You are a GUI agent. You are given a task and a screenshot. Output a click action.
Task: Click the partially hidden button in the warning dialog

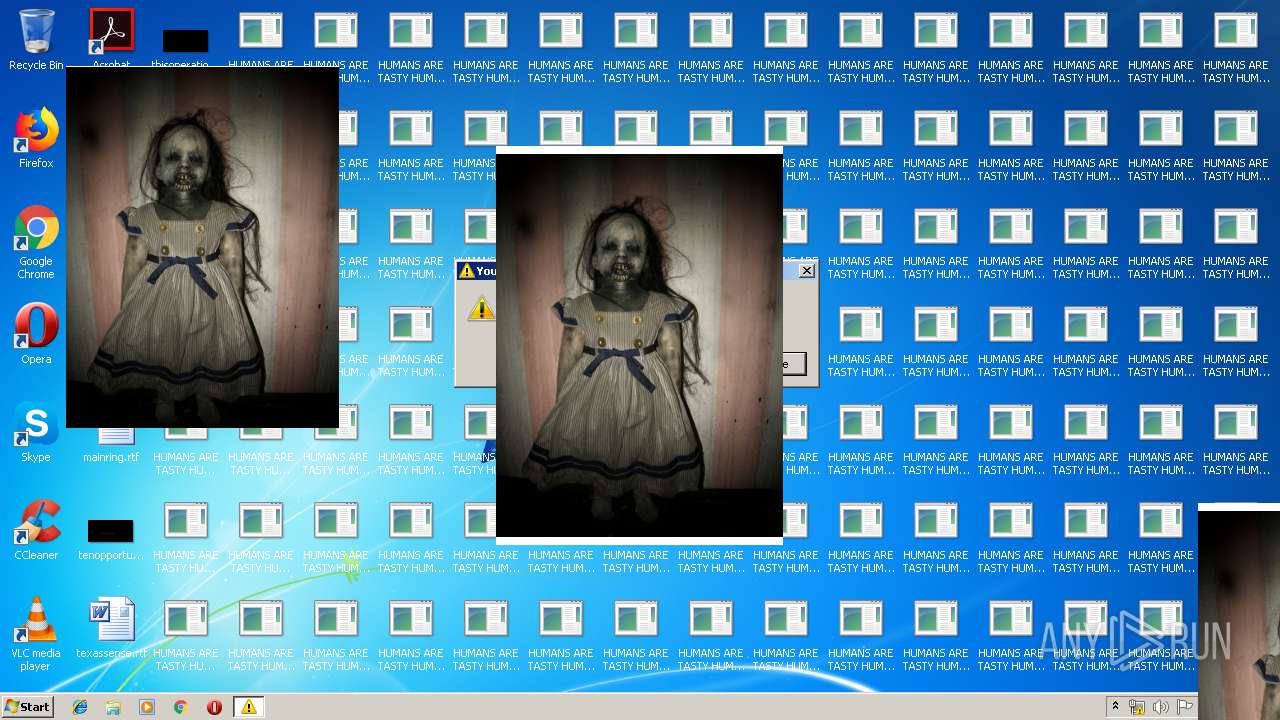(794, 364)
